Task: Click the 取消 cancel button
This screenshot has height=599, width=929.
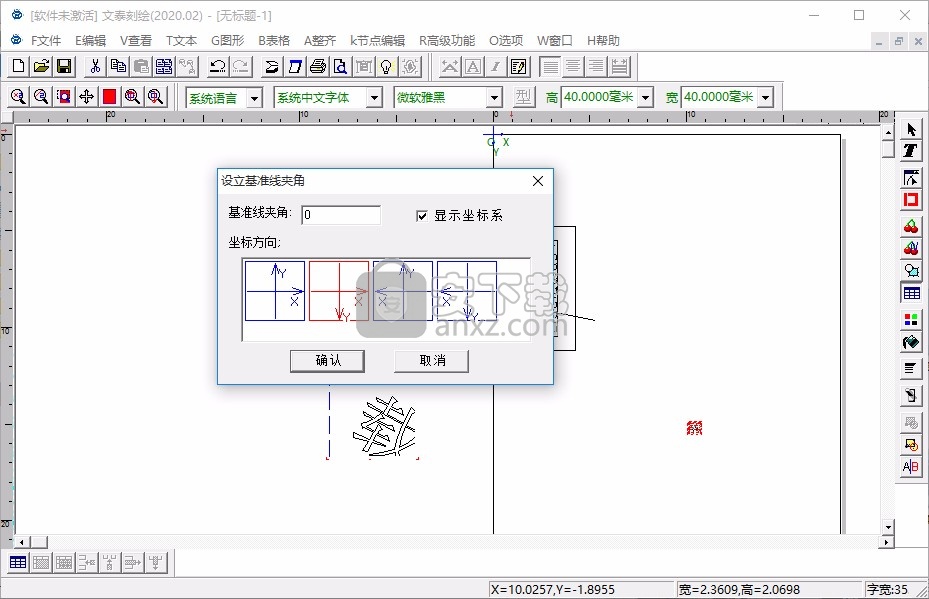Action: point(431,361)
